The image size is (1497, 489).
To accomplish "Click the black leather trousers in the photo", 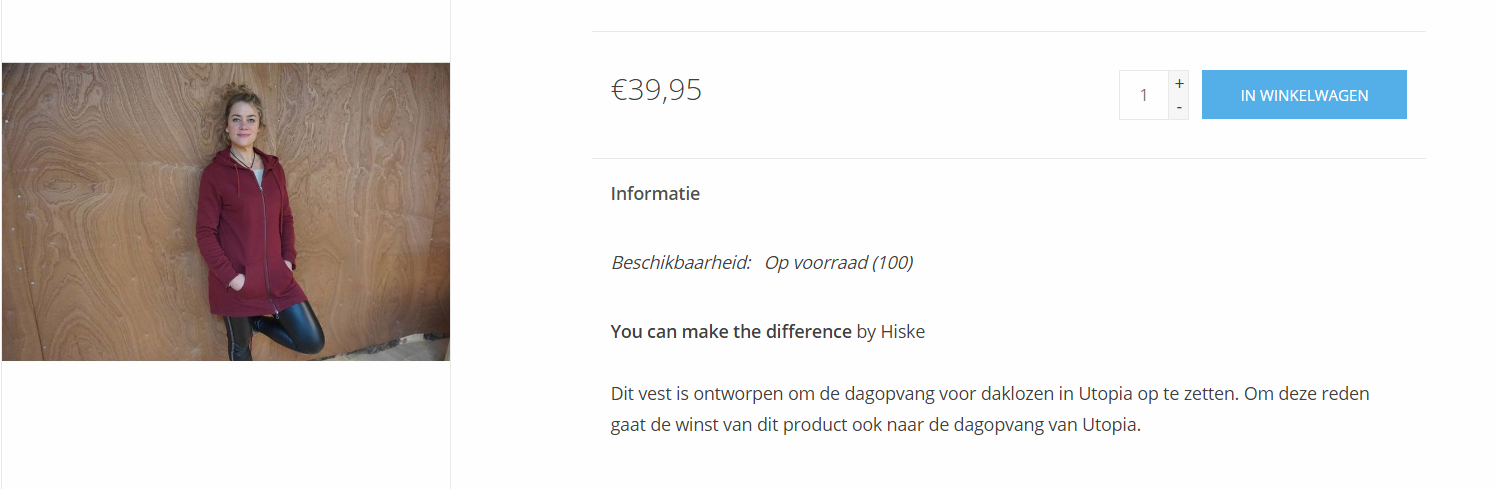I will tap(283, 330).
